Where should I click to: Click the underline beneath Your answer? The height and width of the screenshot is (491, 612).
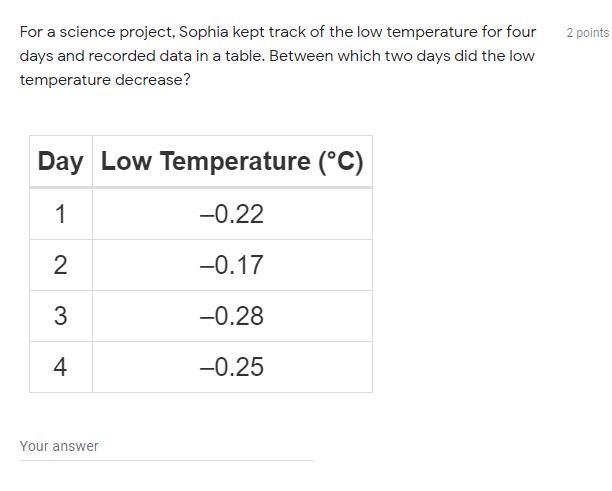166,460
